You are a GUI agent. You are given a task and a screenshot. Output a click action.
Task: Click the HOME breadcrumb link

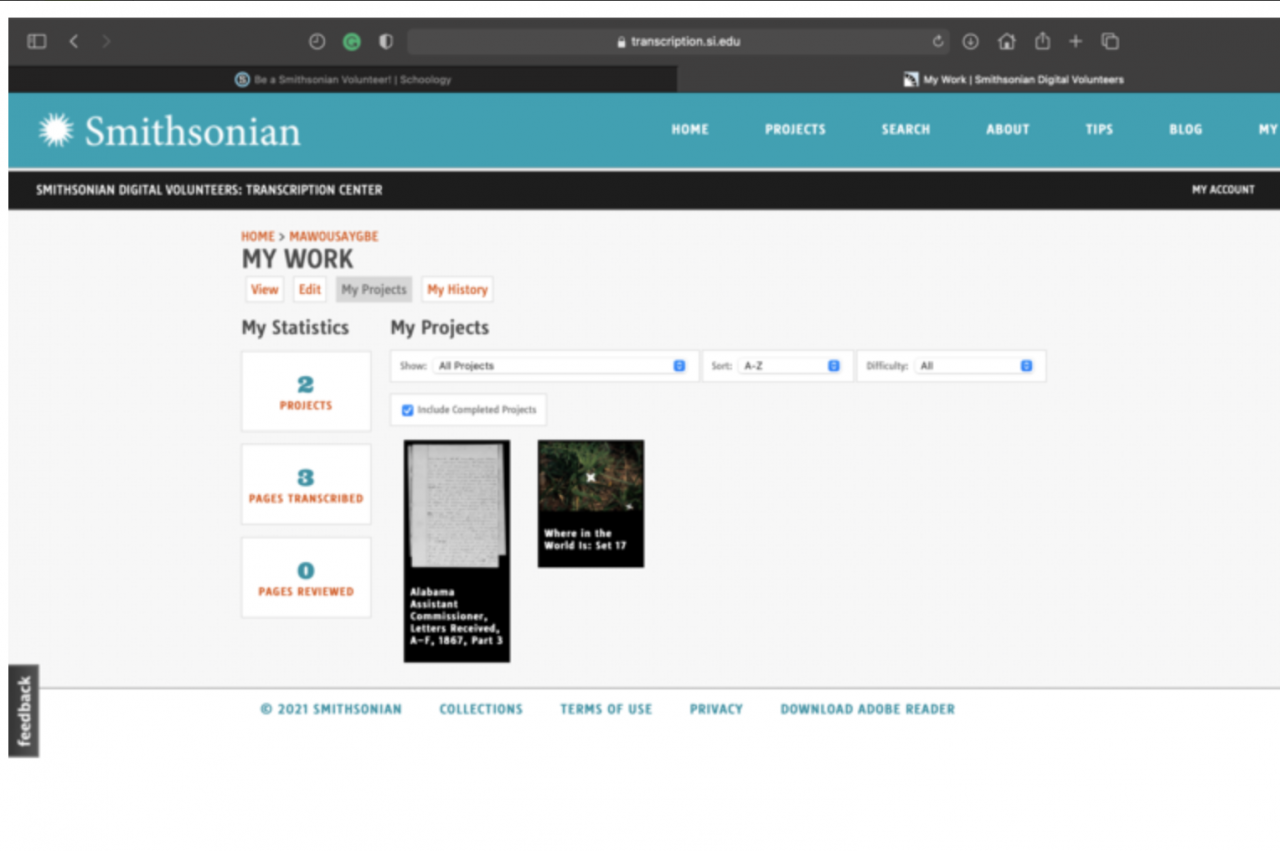[x=257, y=237]
